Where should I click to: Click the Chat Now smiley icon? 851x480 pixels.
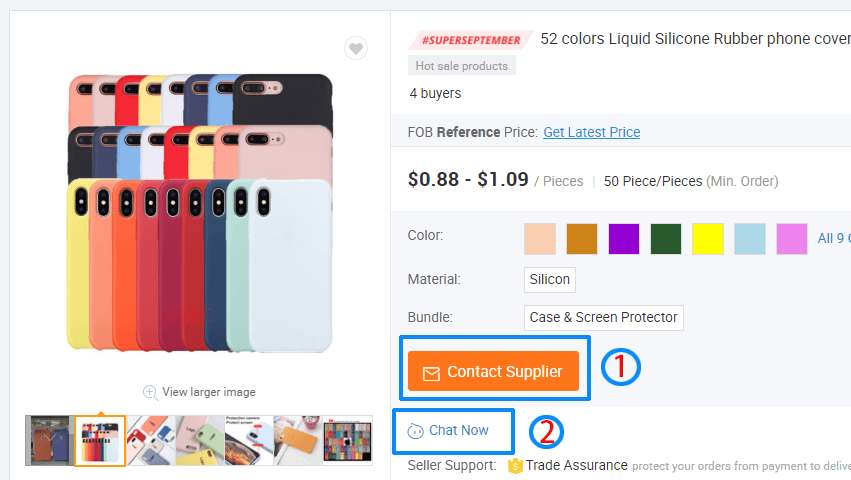point(415,431)
